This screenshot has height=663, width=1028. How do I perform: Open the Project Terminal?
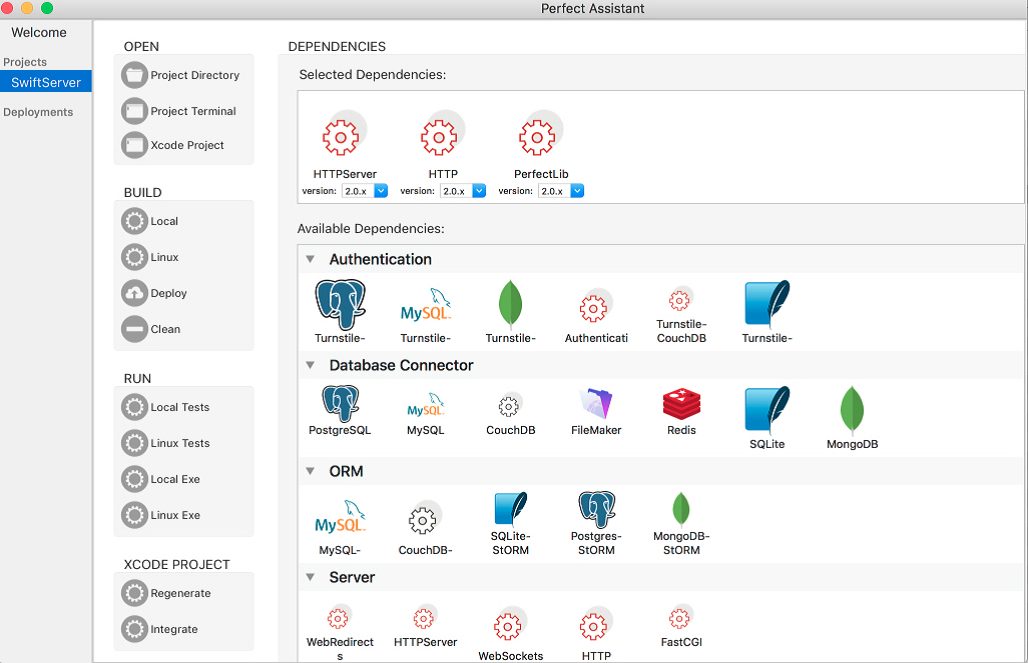click(x=179, y=111)
